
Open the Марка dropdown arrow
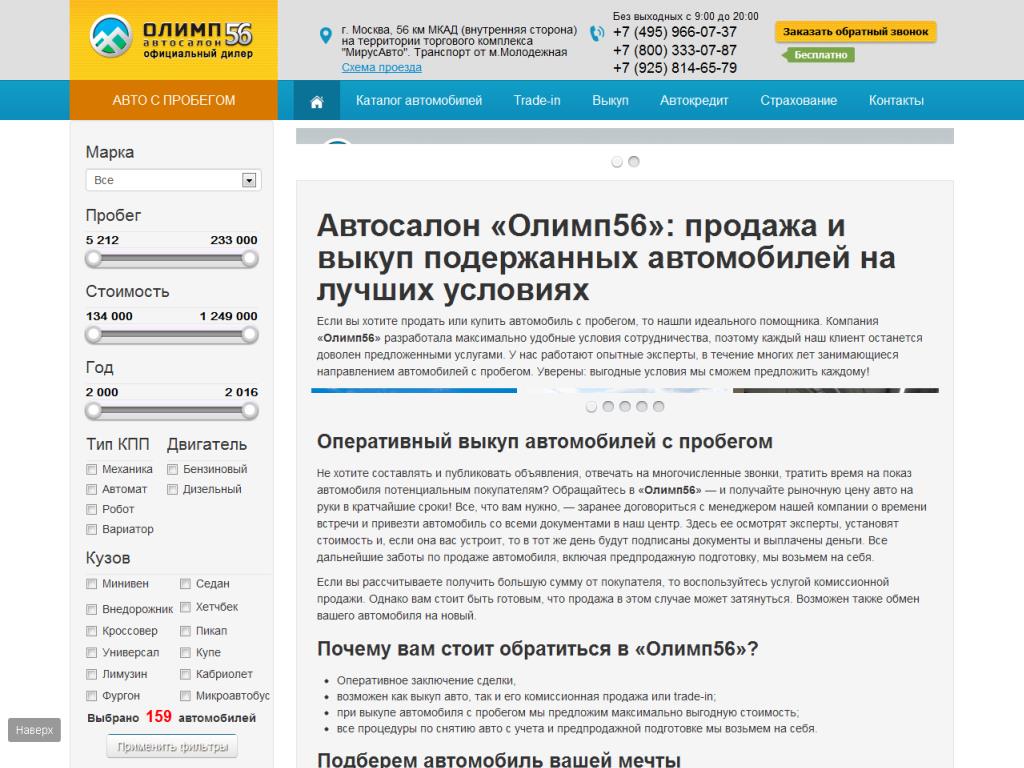pos(249,180)
